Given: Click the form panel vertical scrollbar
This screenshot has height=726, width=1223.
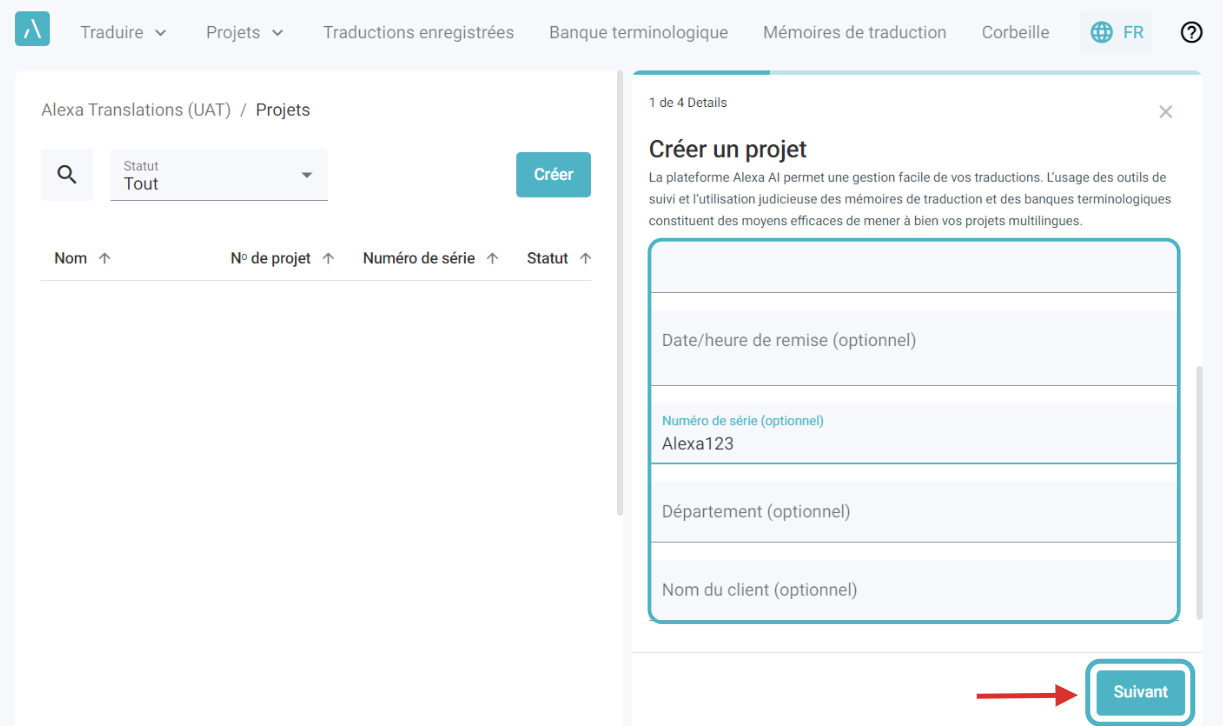Looking at the screenshot, I should tap(1200, 491).
